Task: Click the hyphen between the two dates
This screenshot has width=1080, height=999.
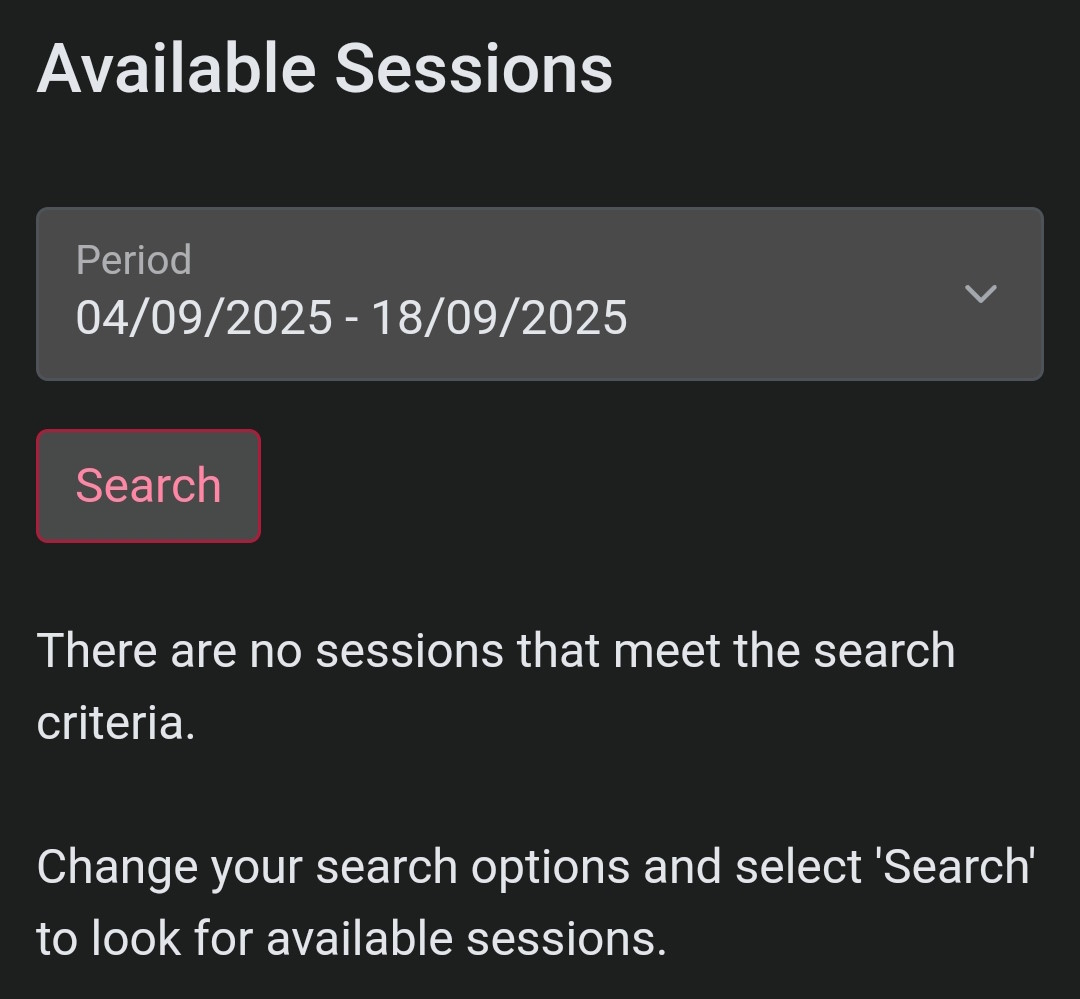Action: click(352, 319)
